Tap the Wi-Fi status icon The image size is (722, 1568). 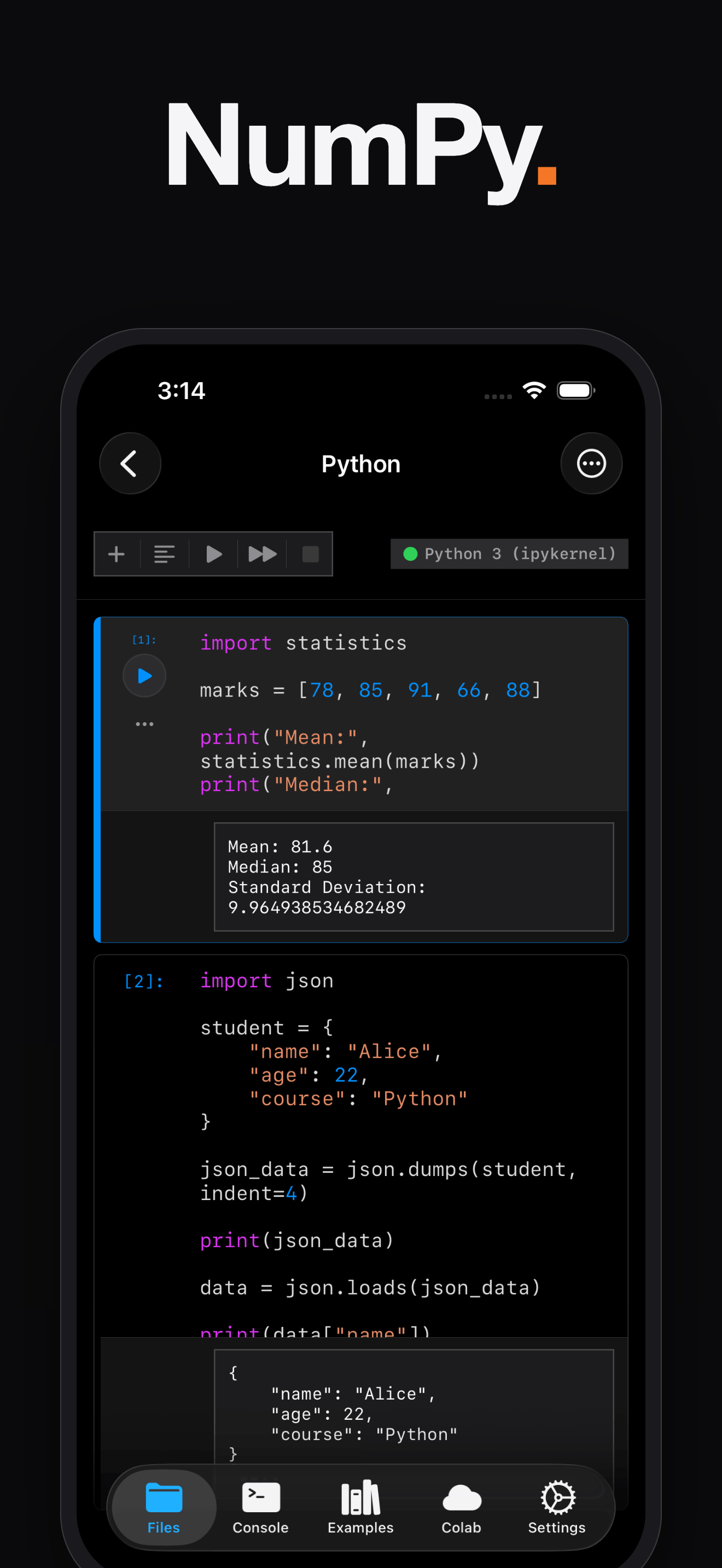(x=534, y=390)
